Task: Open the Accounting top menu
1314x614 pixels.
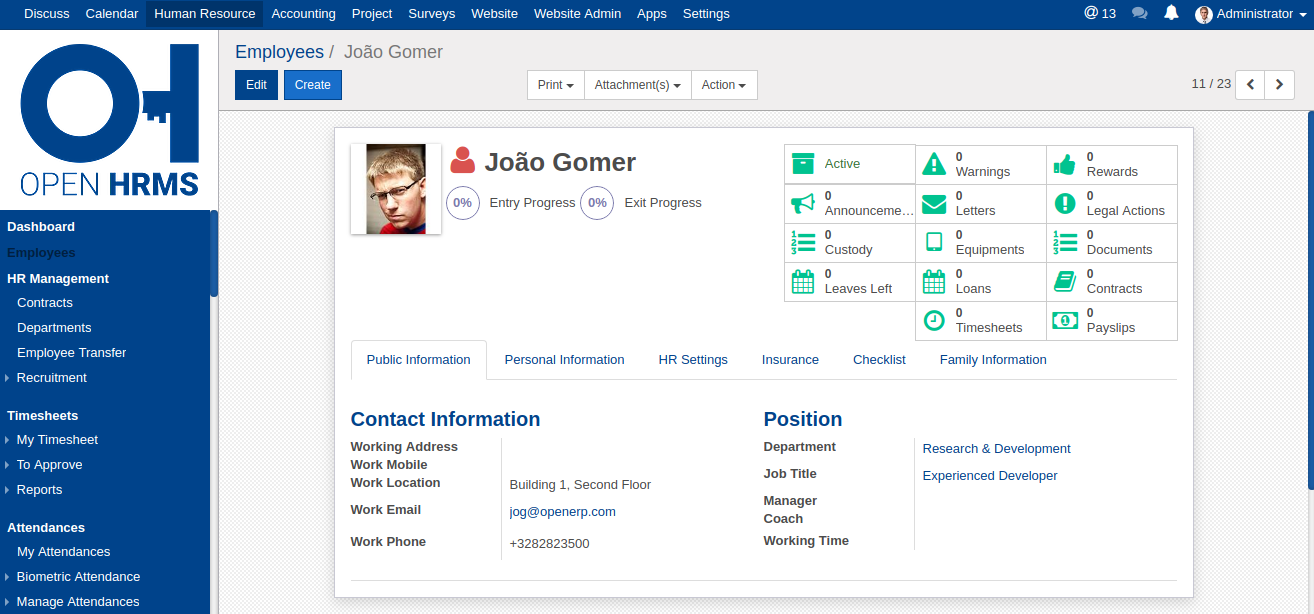Action: click(303, 14)
